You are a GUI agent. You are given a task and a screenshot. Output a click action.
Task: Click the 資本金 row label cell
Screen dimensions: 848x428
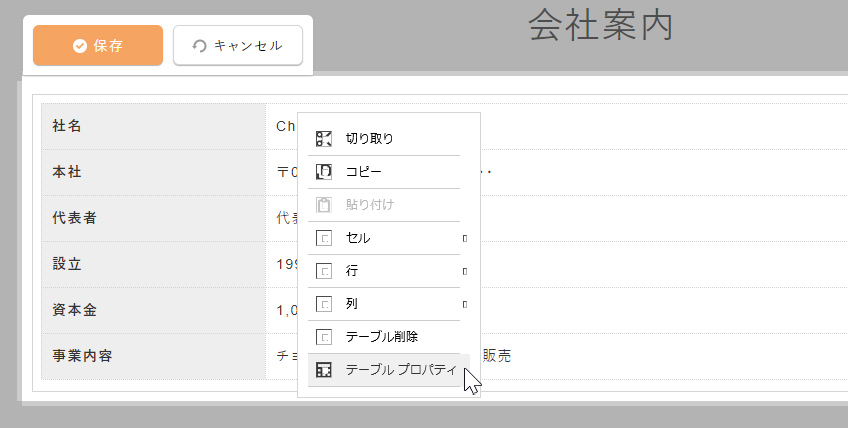[x=153, y=311]
